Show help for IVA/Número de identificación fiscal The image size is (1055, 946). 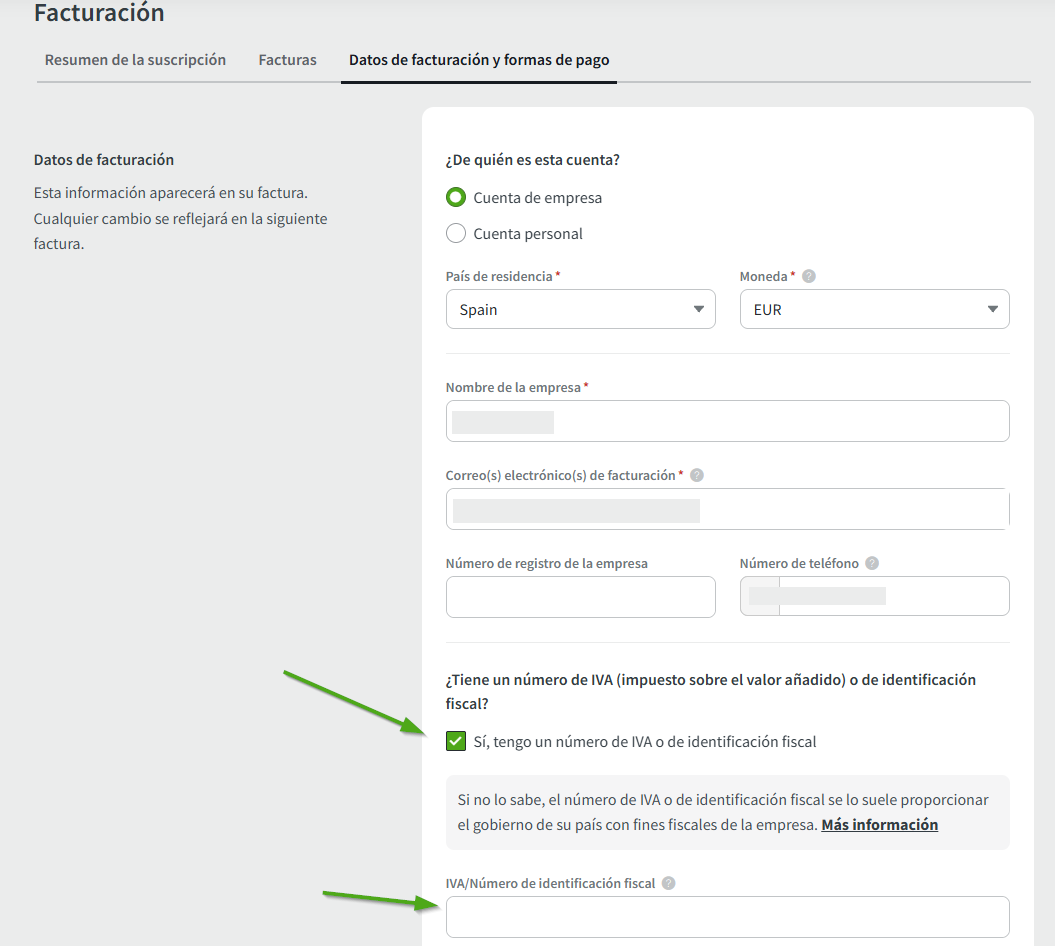(669, 883)
